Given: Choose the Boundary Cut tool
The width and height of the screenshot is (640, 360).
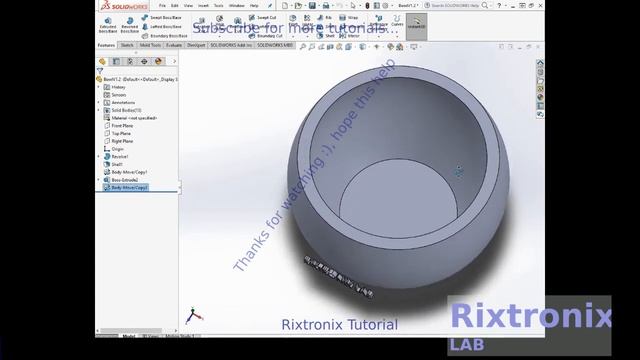Looking at the screenshot, I should pyautogui.click(x=265, y=36).
